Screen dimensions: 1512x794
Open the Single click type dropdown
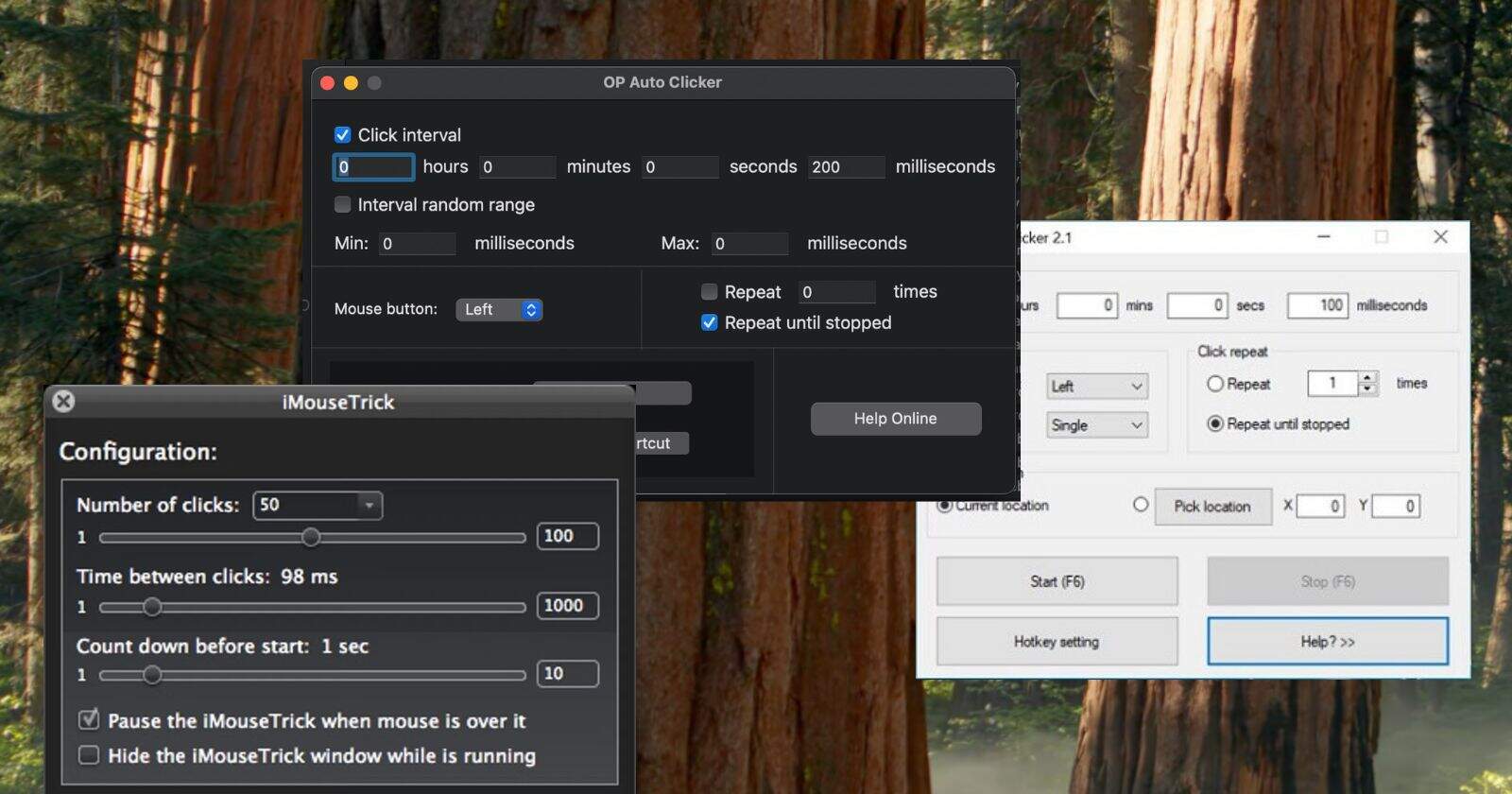1096,425
